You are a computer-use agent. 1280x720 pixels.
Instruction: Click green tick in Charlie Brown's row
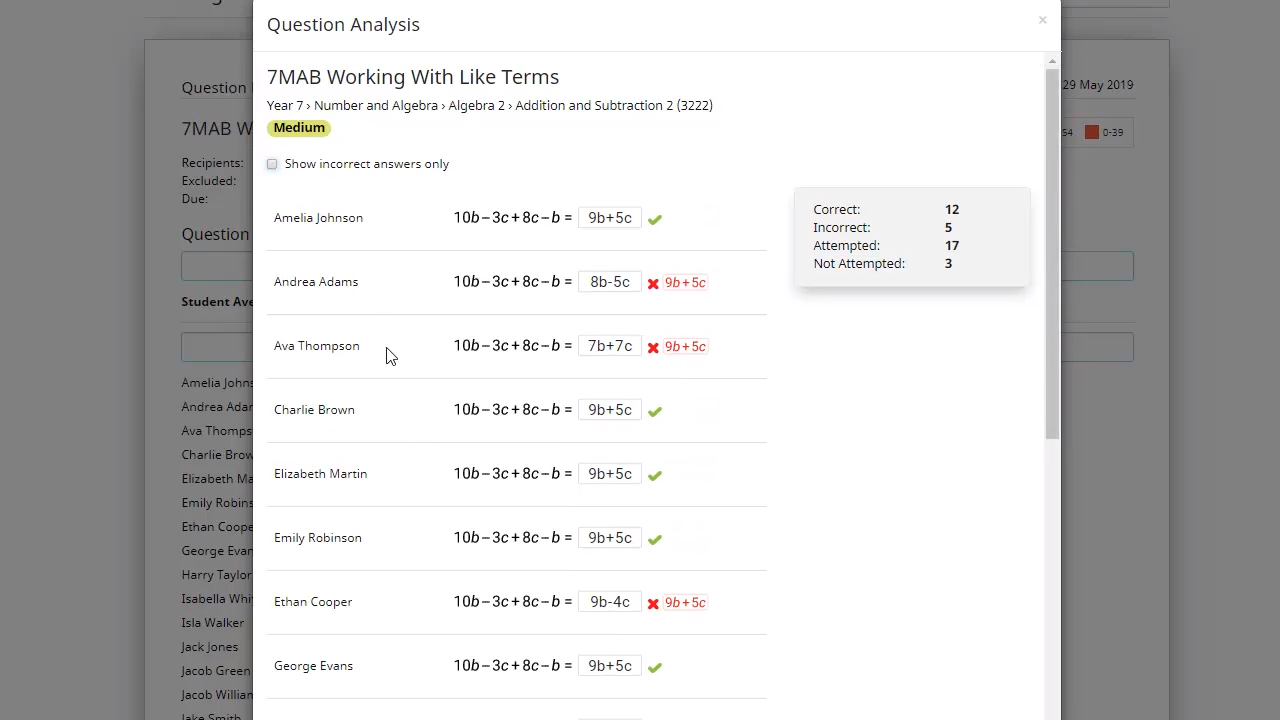(655, 411)
